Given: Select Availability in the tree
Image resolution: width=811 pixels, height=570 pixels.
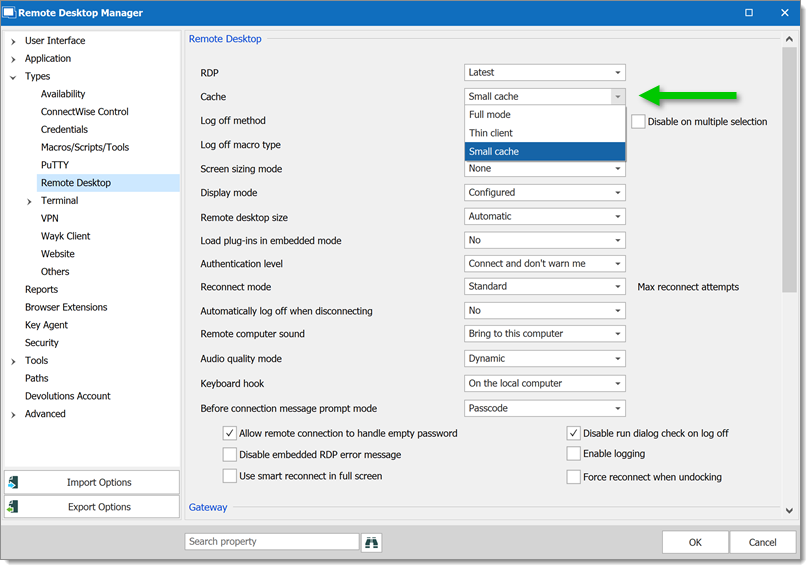Looking at the screenshot, I should click(x=63, y=94).
